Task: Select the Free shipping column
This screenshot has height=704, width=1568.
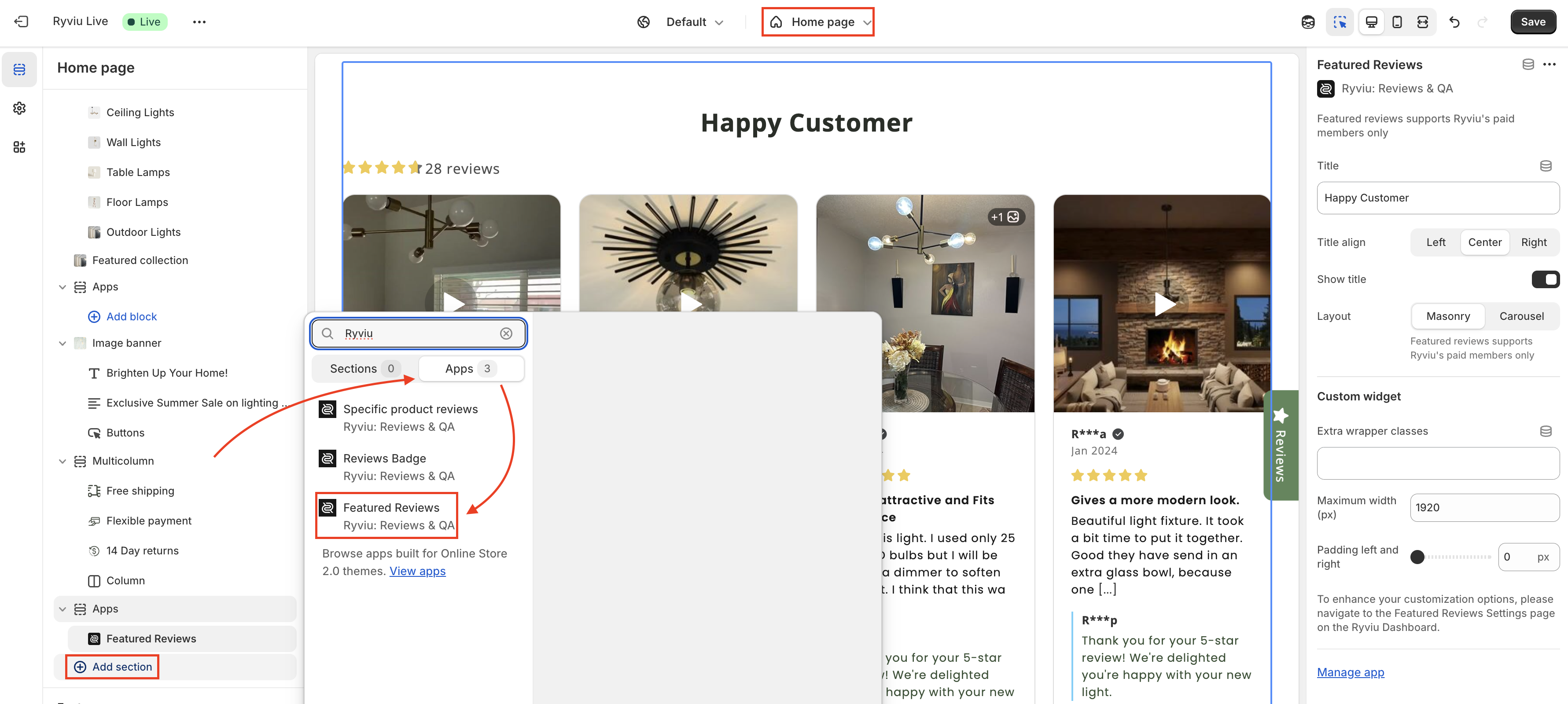Action: pyautogui.click(x=140, y=491)
